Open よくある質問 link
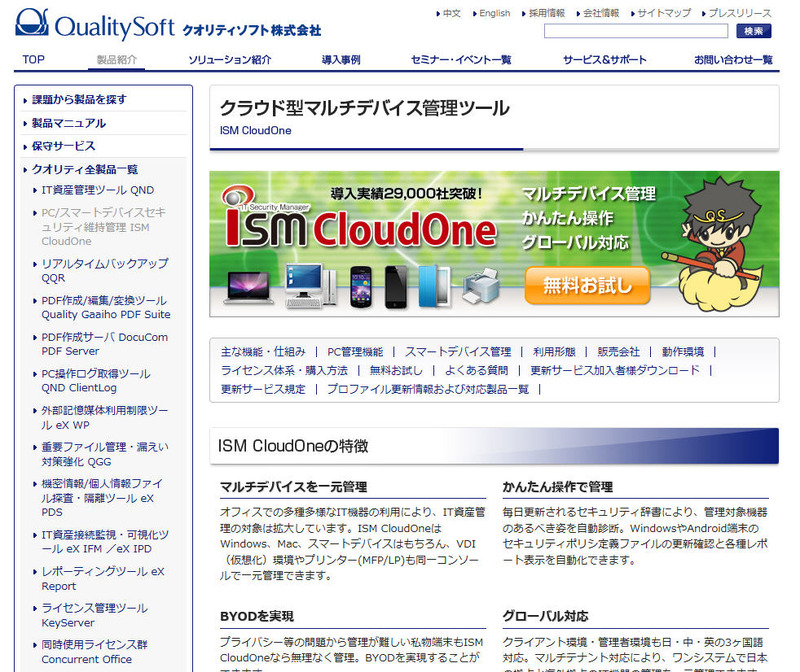This screenshot has height=672, width=800. [x=475, y=370]
